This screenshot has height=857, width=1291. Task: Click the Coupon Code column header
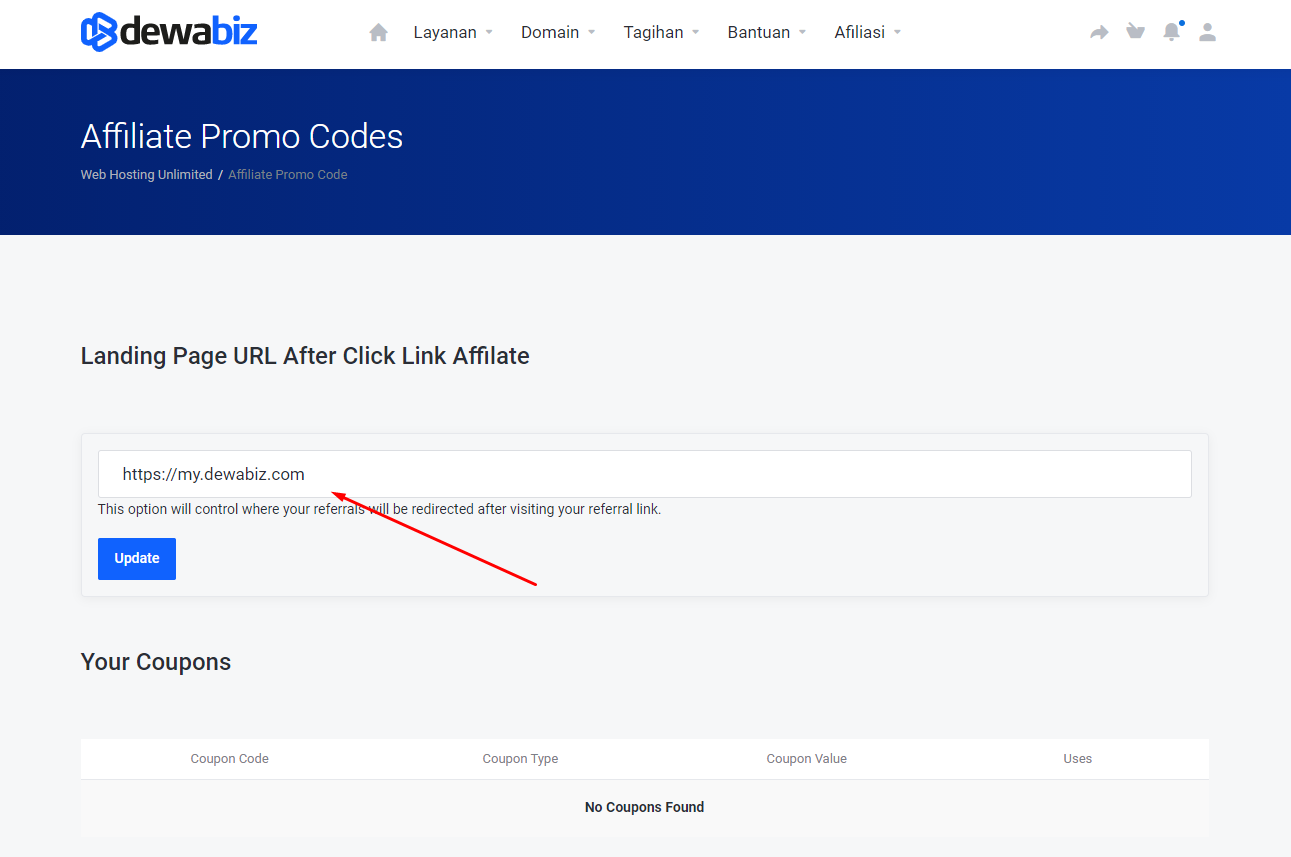point(229,759)
